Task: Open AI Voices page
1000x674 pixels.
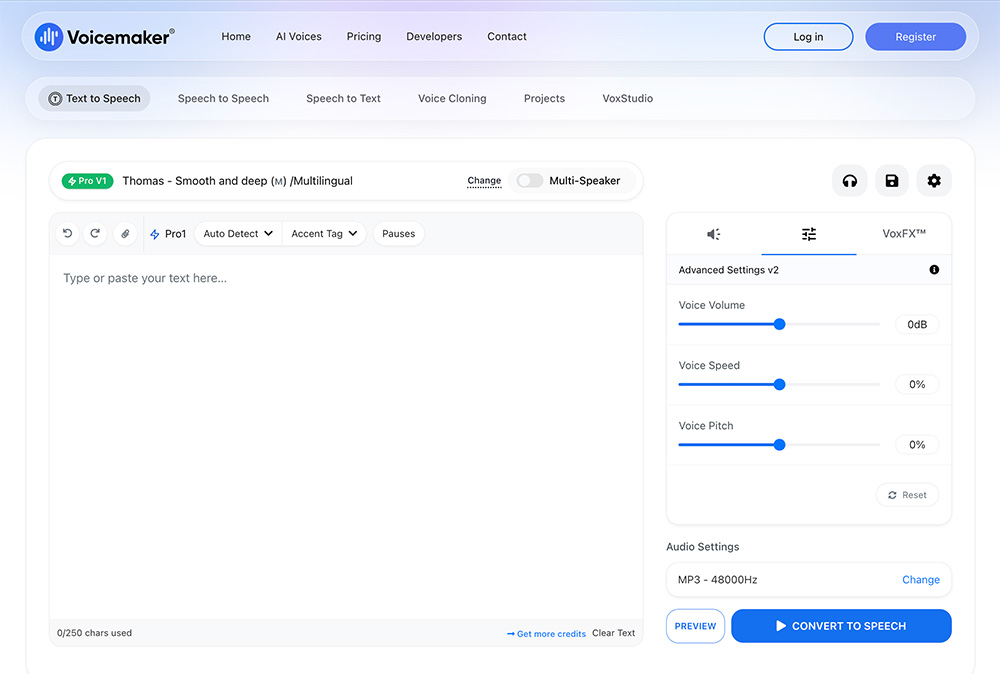Action: (x=298, y=37)
